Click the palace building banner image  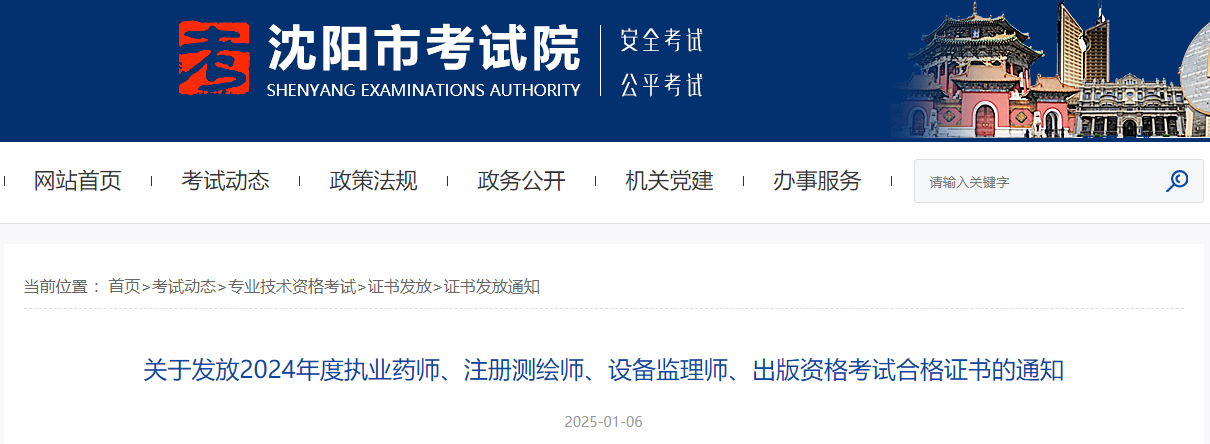click(1048, 70)
